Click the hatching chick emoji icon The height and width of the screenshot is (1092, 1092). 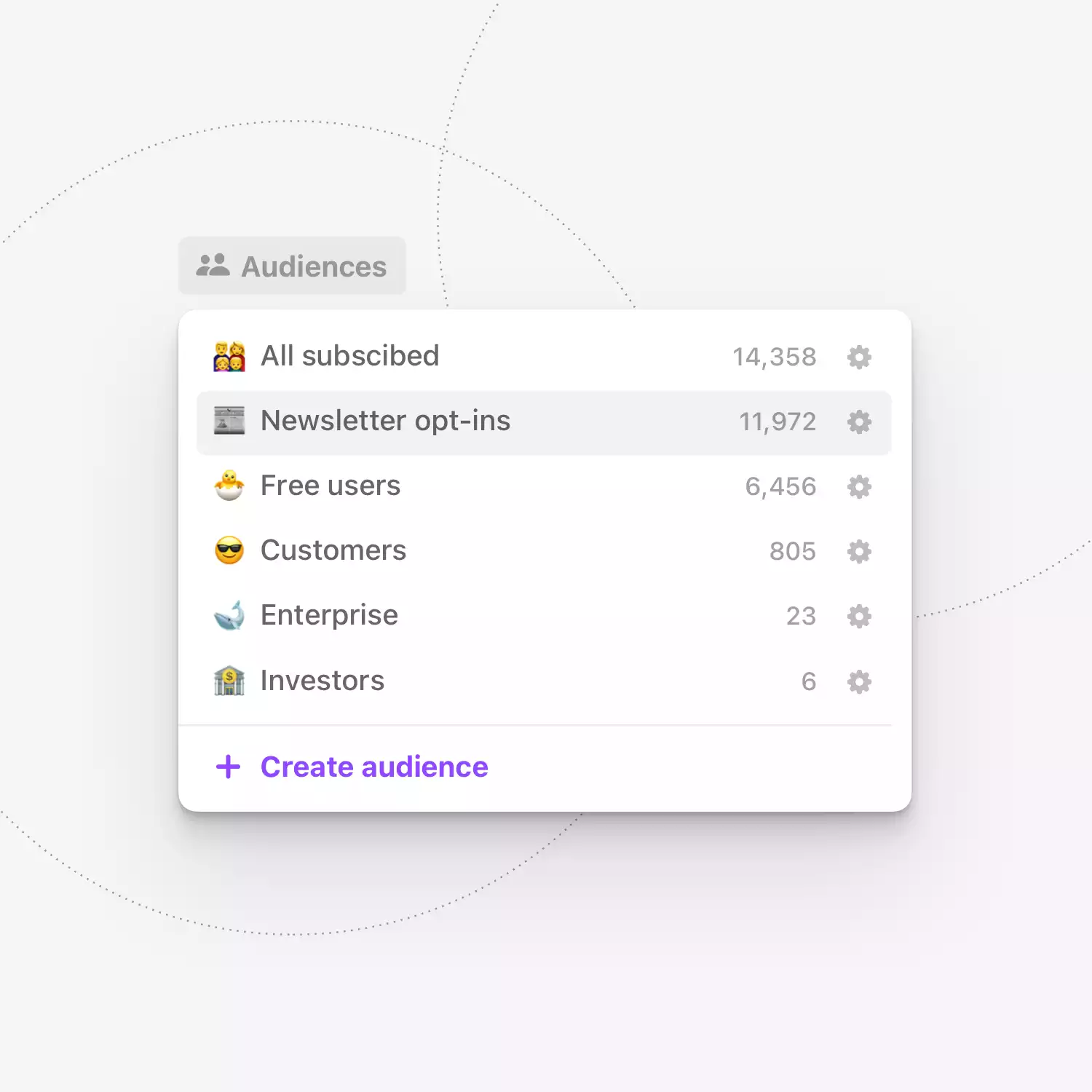tap(229, 486)
